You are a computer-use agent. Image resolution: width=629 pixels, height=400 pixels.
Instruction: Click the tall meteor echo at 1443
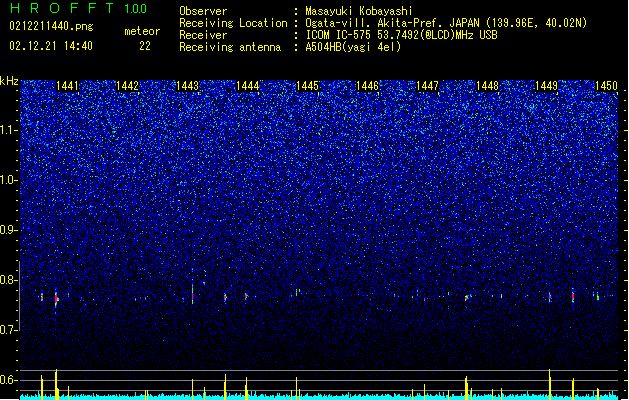193,287
